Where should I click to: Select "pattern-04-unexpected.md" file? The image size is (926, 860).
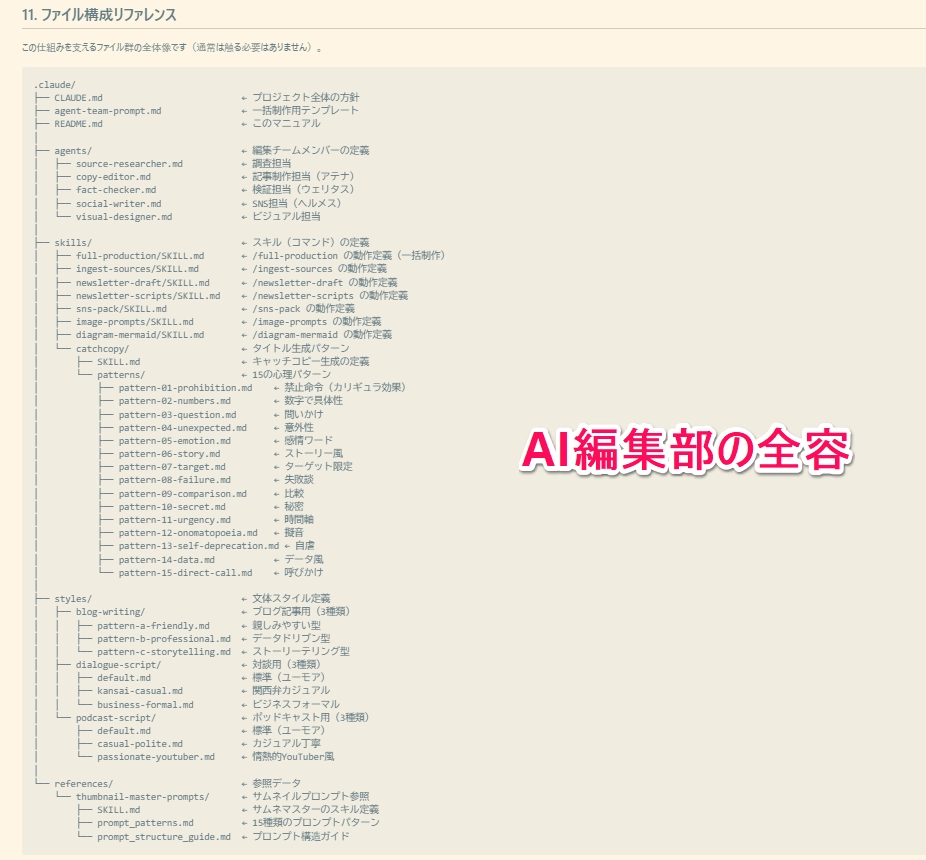click(182, 428)
